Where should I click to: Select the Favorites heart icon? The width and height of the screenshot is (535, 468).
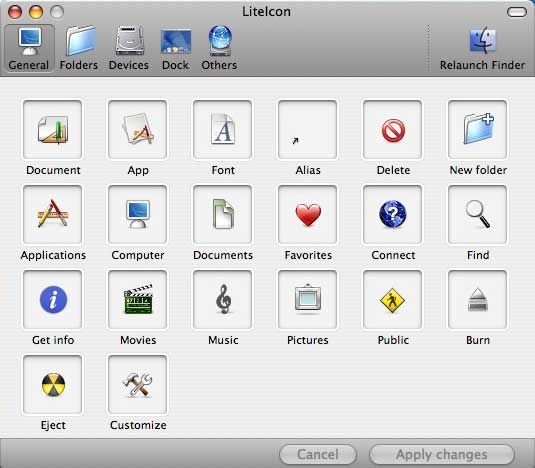pos(308,215)
